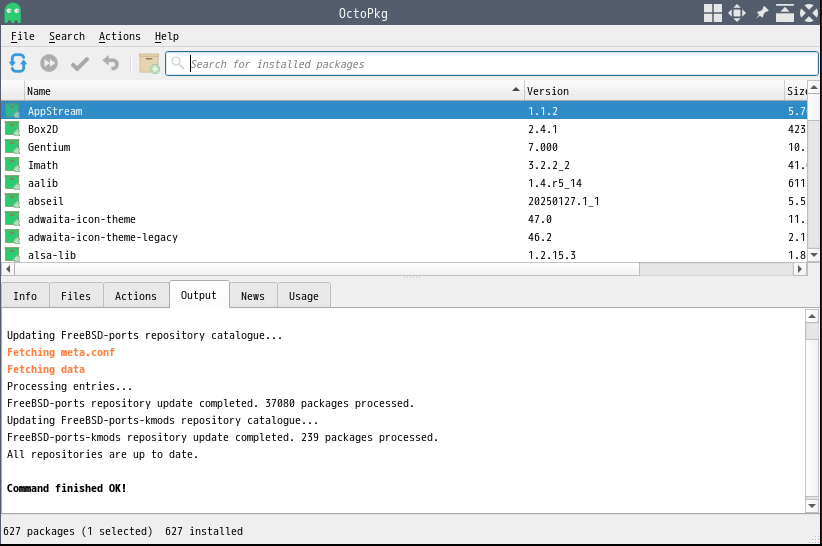The height and width of the screenshot is (546, 822).
Task: Click version 3.2.2_2 of Imath
Action: pyautogui.click(x=548, y=165)
